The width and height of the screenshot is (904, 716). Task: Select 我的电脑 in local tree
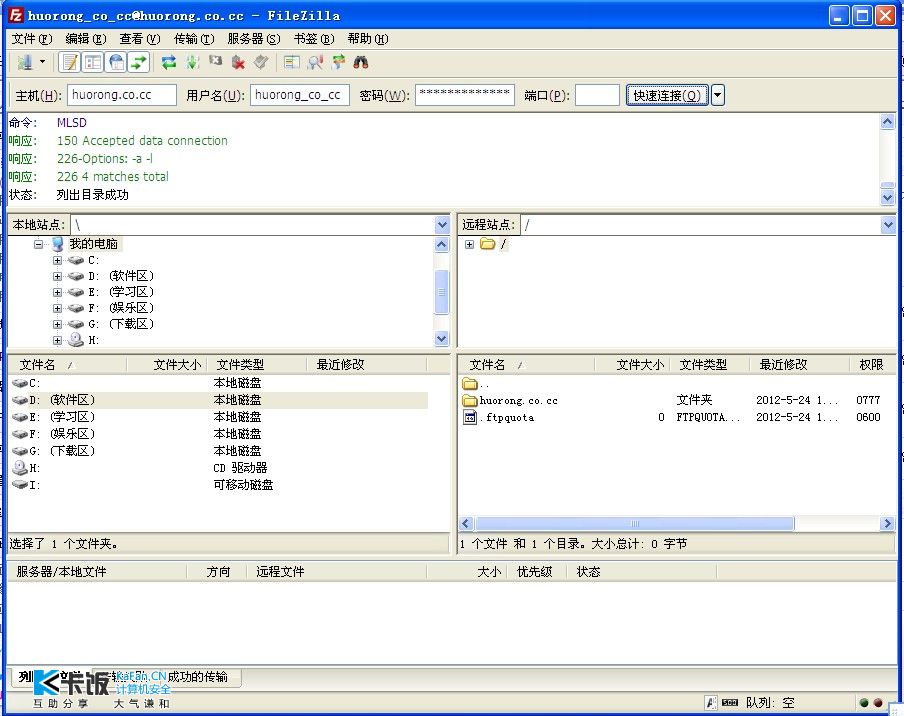click(93, 244)
